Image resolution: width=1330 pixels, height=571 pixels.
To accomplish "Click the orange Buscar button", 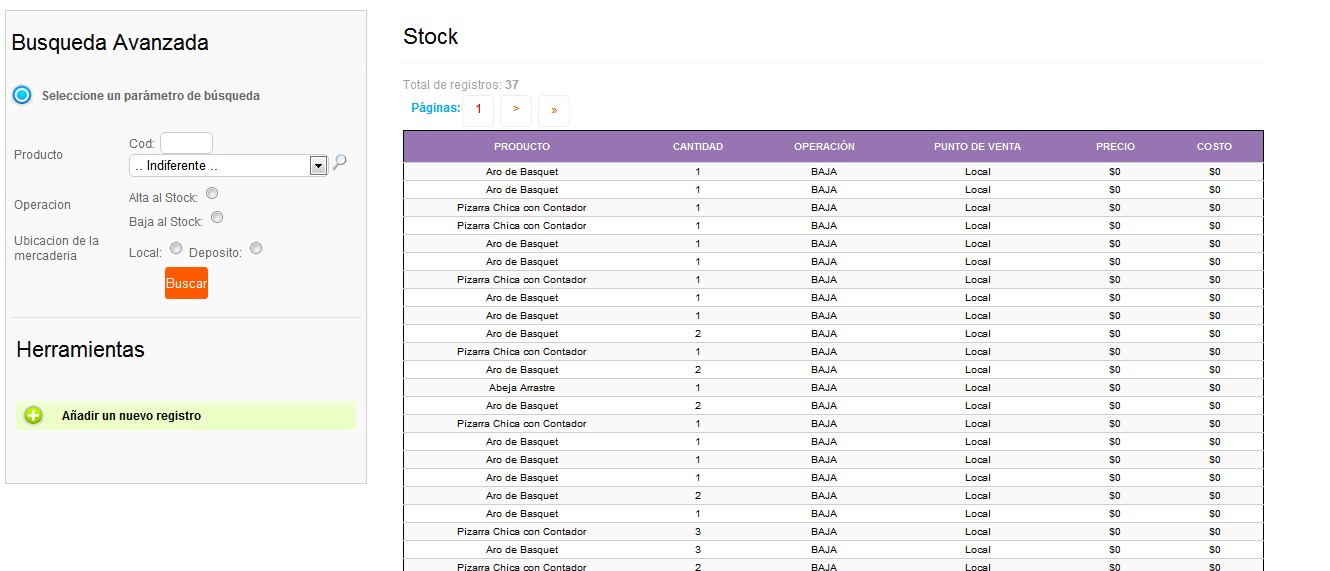I will point(186,283).
